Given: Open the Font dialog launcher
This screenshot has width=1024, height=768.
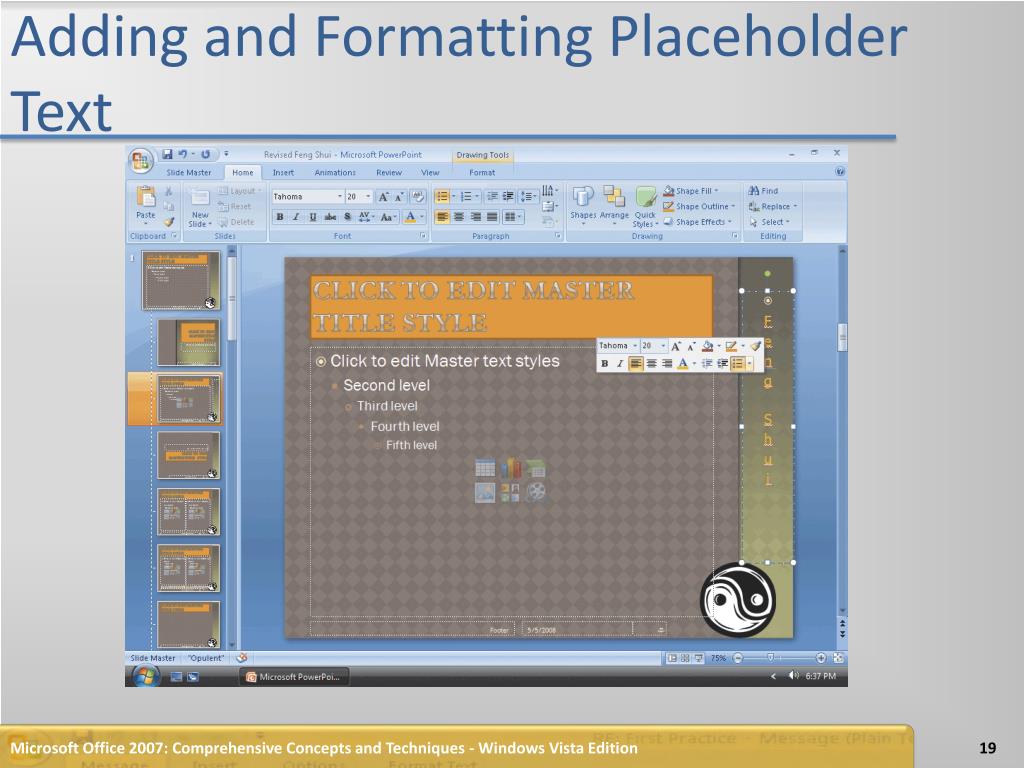Looking at the screenshot, I should click(423, 236).
